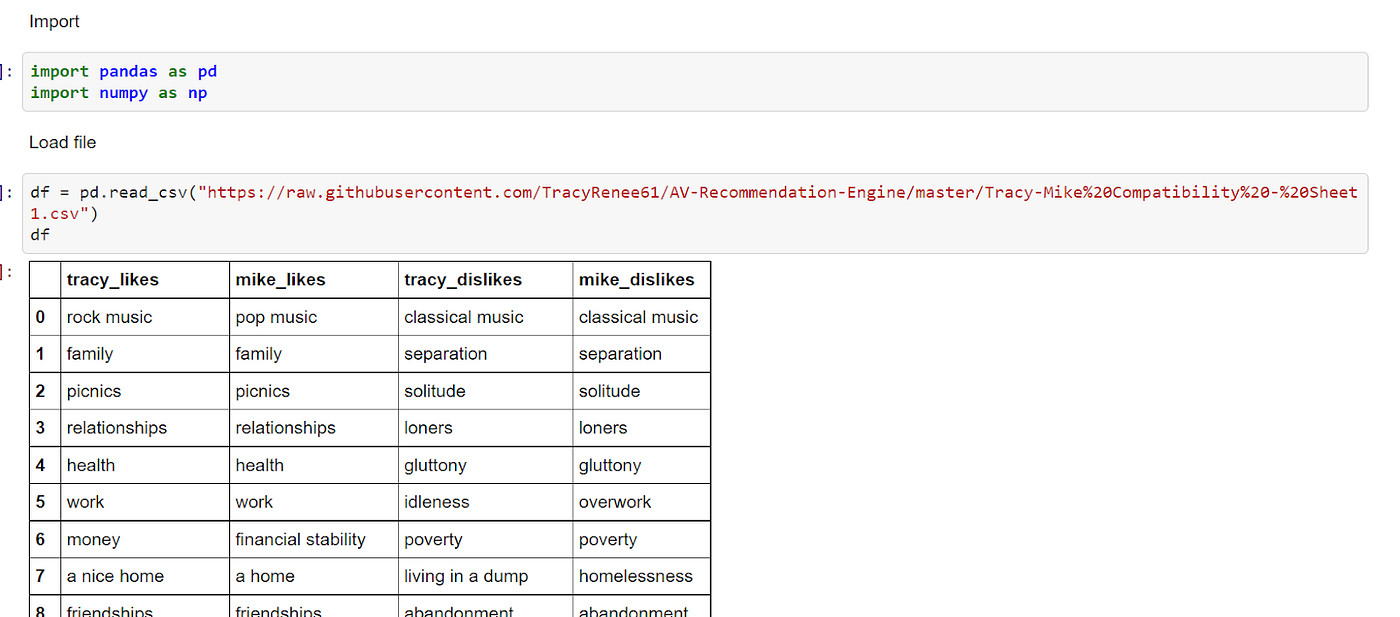Viewport: 1400px width, 617px height.
Task: Click "classical music" under mike_dislikes
Action: coord(639,317)
